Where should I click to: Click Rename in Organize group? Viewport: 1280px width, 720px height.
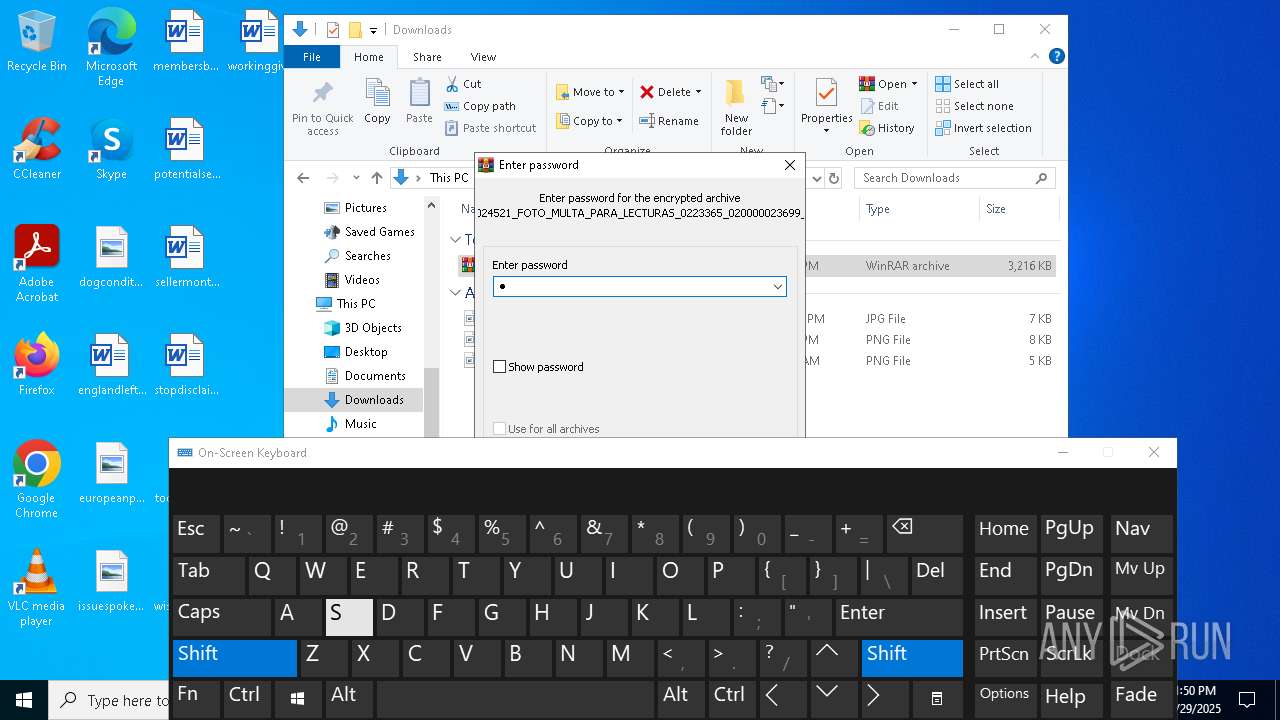[669, 121]
